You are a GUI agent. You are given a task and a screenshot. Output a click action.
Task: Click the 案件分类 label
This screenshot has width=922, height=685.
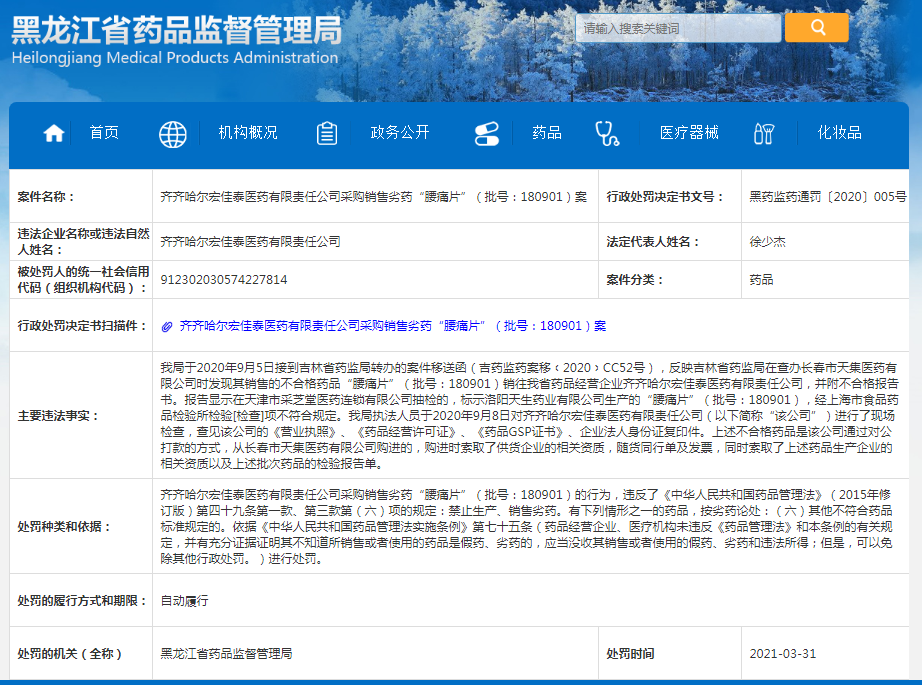click(634, 279)
